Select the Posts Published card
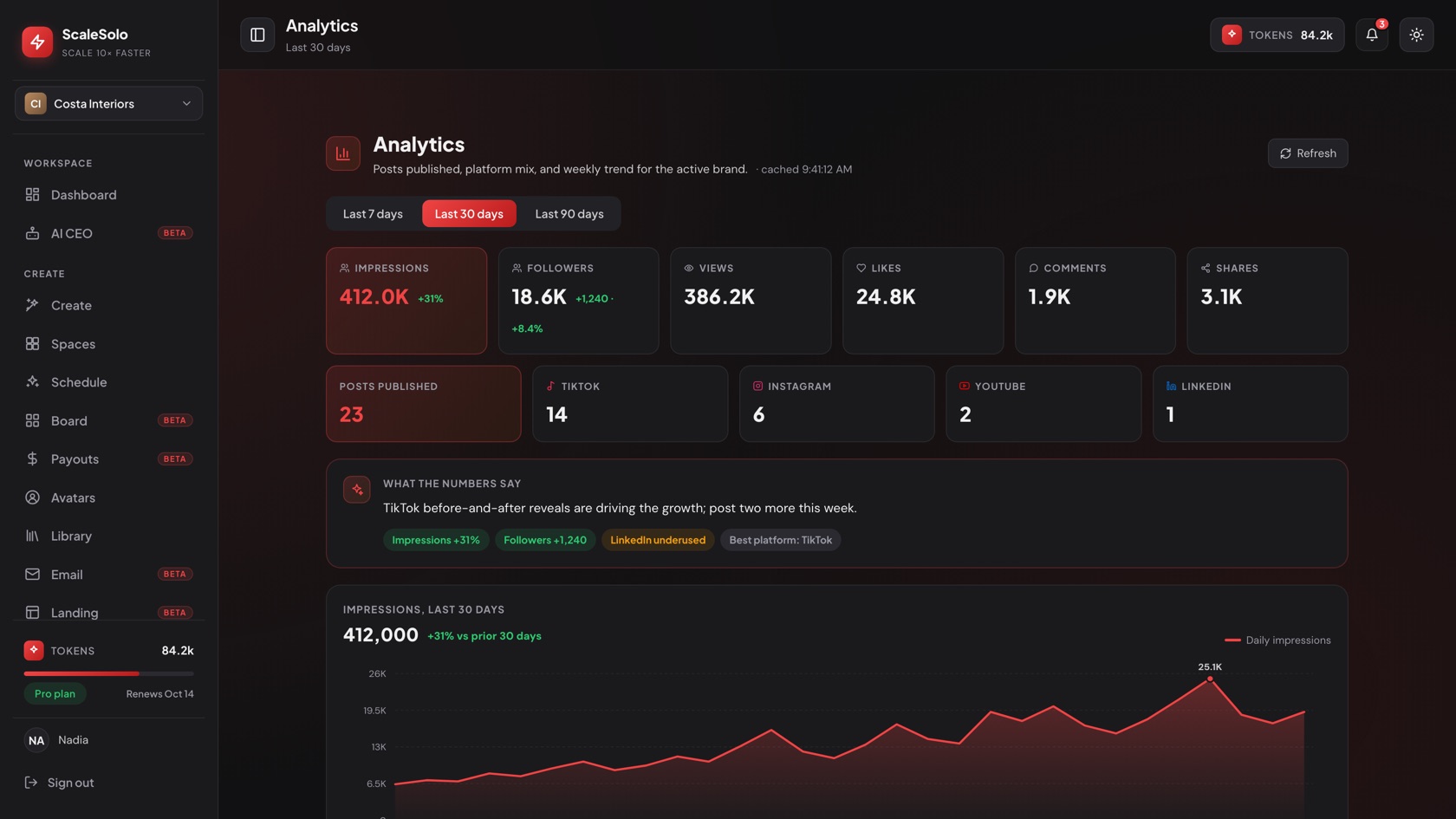 point(424,404)
